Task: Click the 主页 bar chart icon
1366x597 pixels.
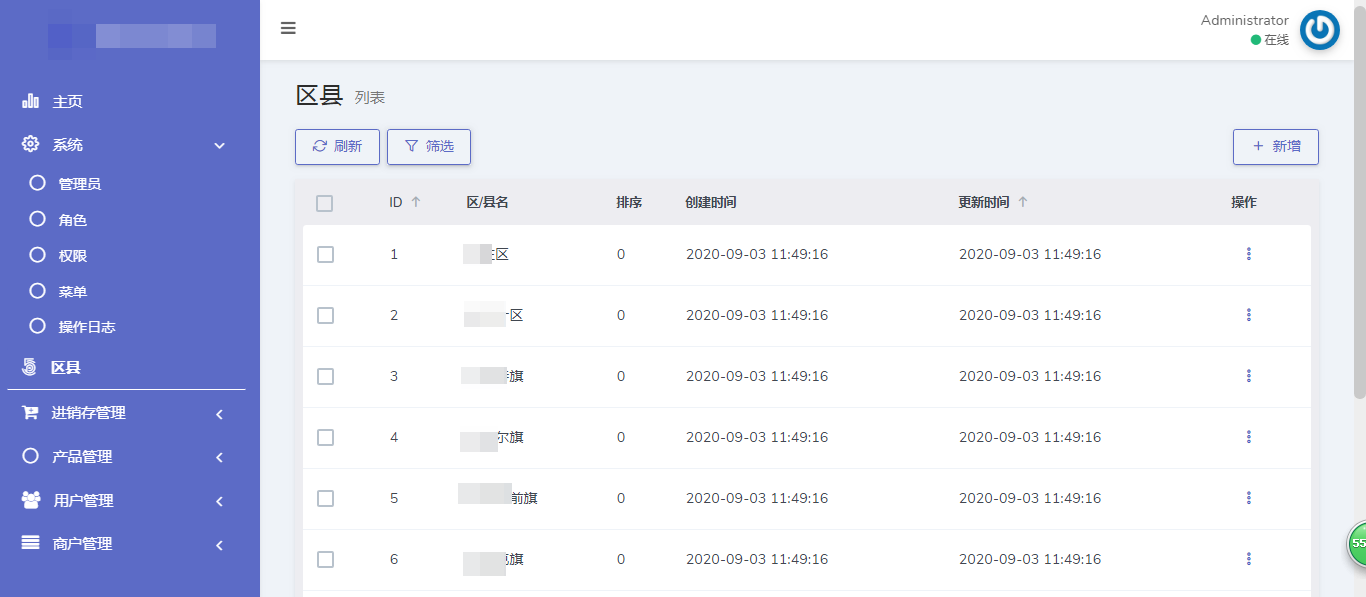Action: [x=30, y=101]
